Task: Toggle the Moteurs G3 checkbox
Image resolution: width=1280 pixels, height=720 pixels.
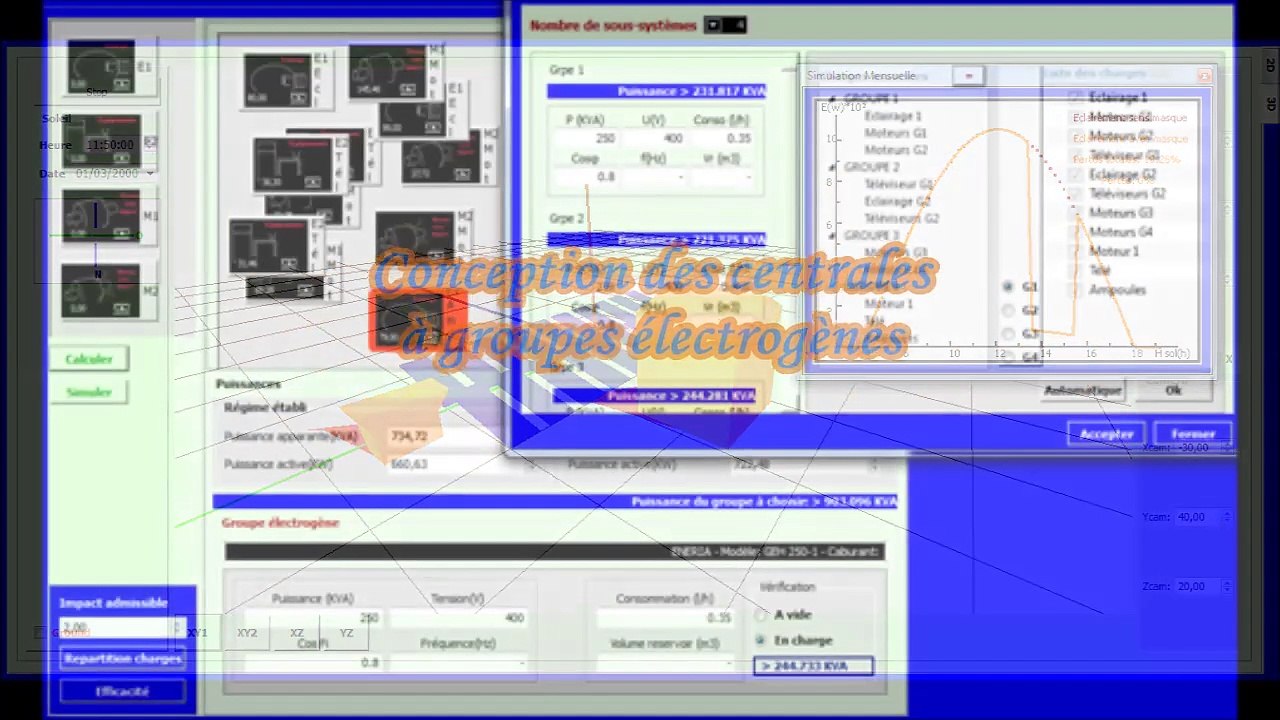Action: tap(1075, 213)
